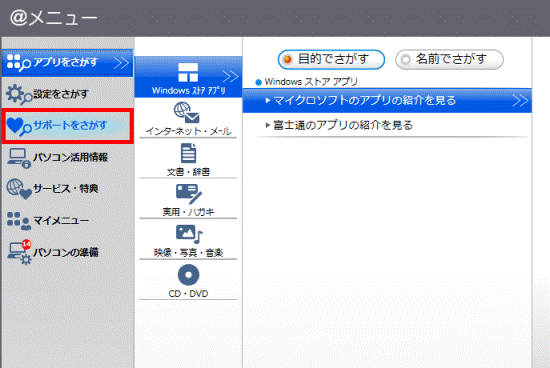This screenshot has width=550, height=368.
Task: Click the インターネット・メール category label
Action: coord(188,132)
